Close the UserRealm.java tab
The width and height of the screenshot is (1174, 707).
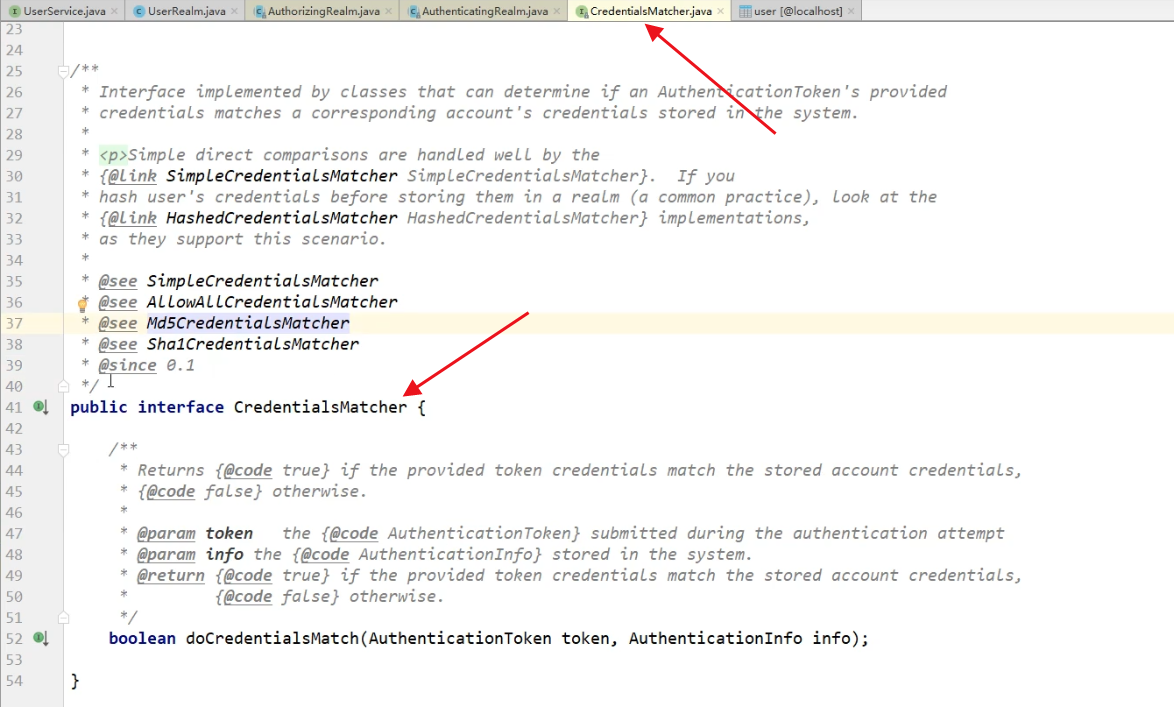pos(234,11)
